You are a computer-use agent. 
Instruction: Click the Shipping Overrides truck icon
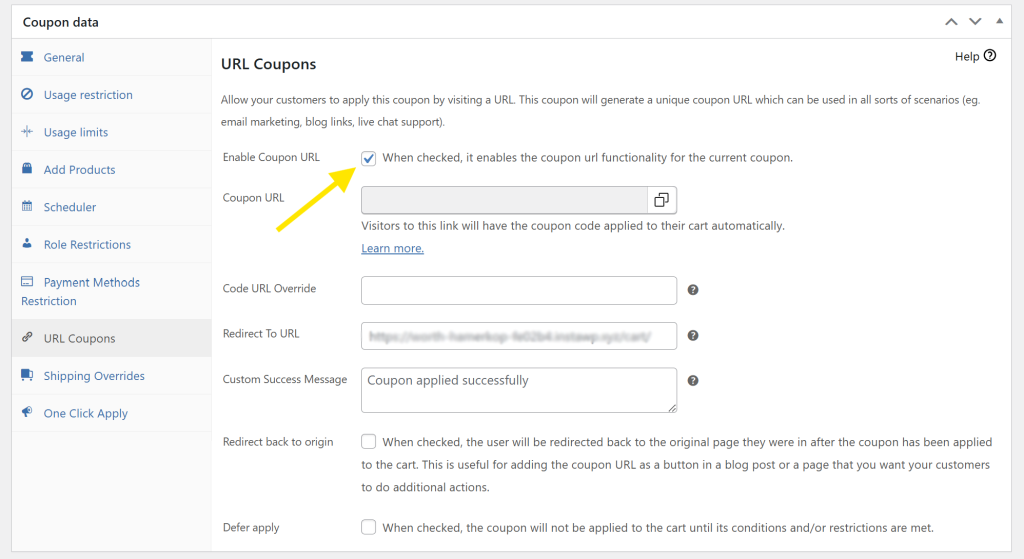27,375
